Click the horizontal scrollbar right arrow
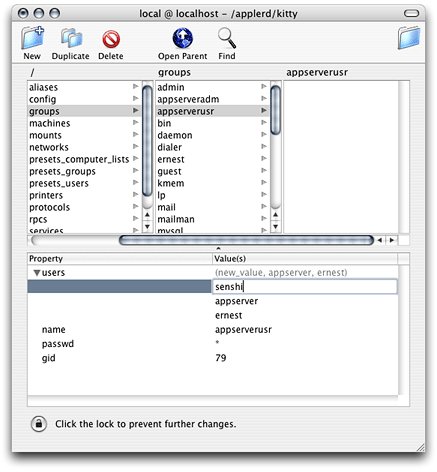 point(392,240)
